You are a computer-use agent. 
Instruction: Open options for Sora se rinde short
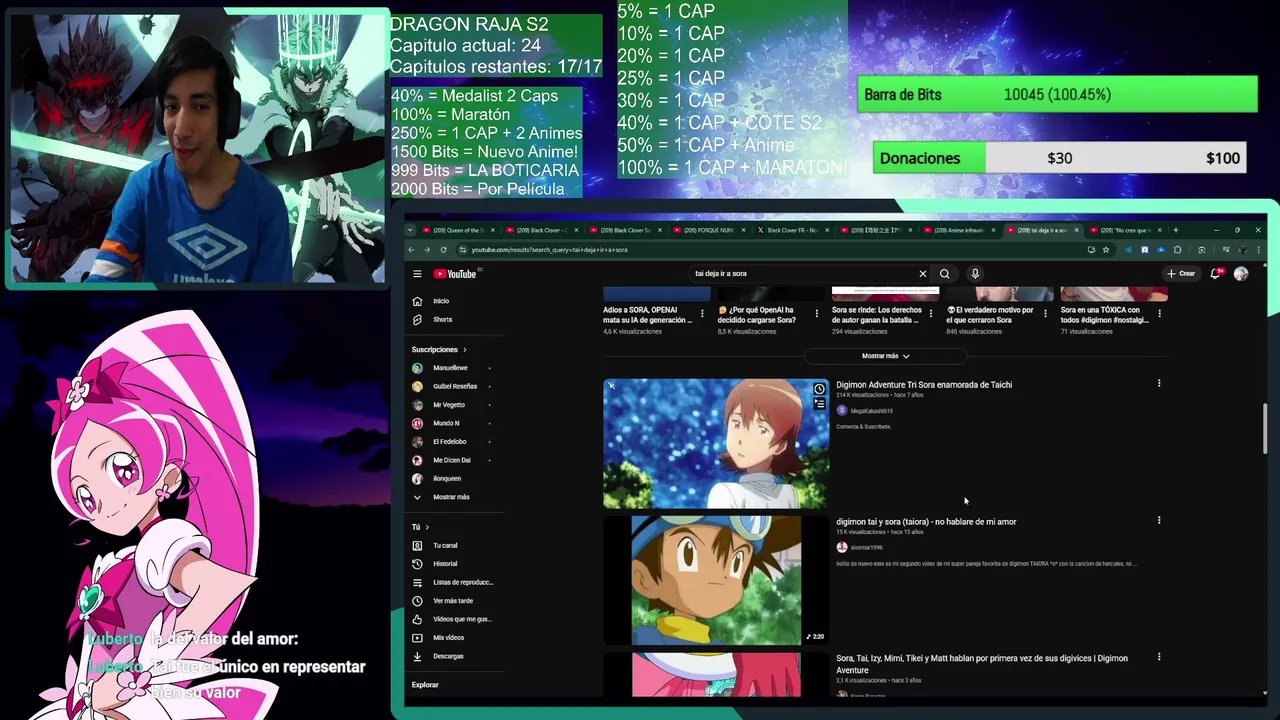coord(930,313)
